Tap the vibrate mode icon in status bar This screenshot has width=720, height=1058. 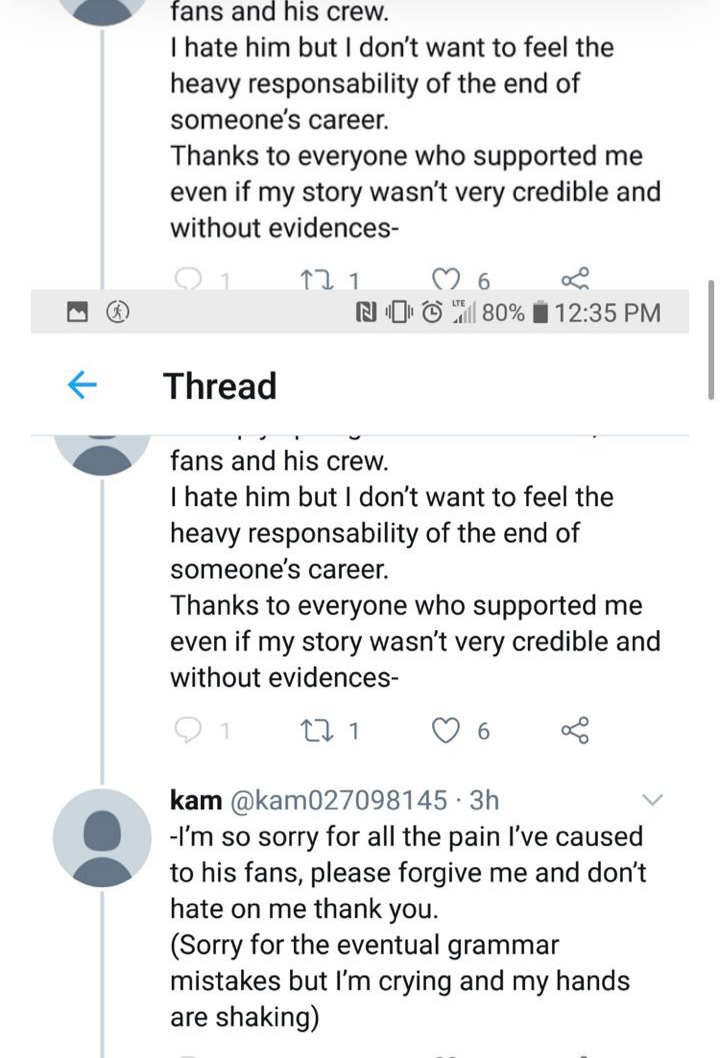pyautogui.click(x=398, y=313)
